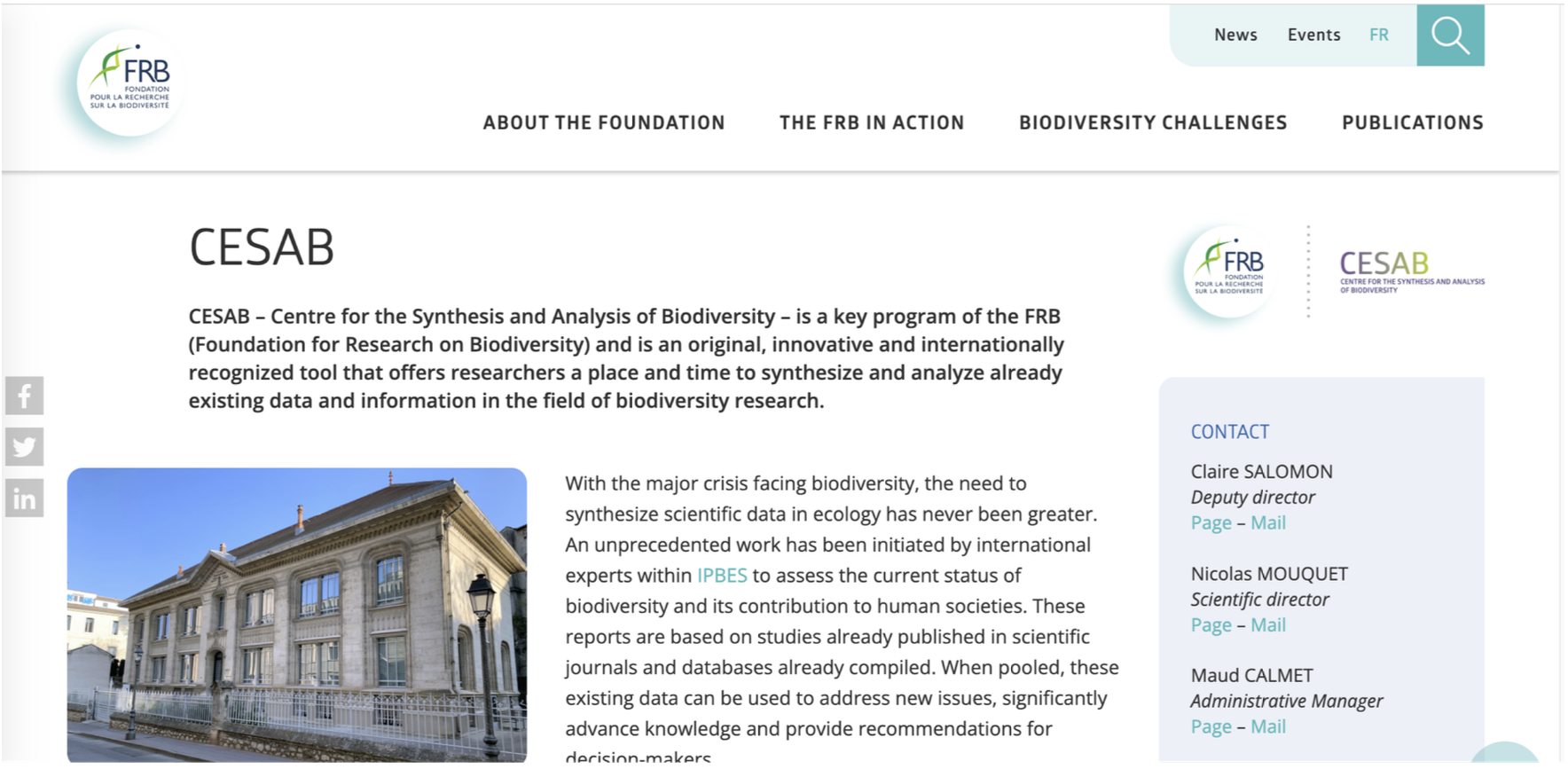Click the CESAB building photo

pos(297,614)
